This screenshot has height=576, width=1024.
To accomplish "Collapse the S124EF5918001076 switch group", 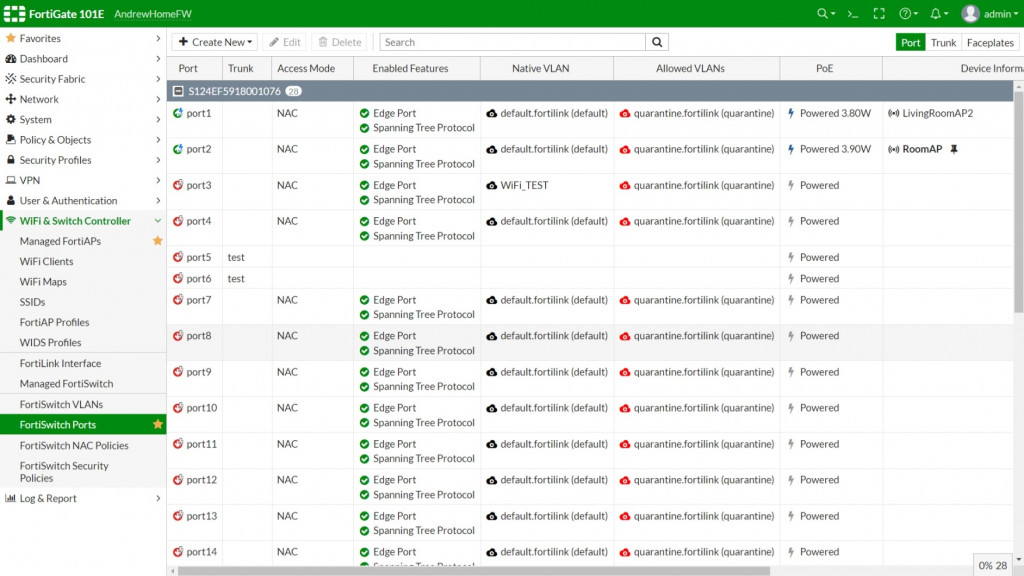I will tap(178, 91).
